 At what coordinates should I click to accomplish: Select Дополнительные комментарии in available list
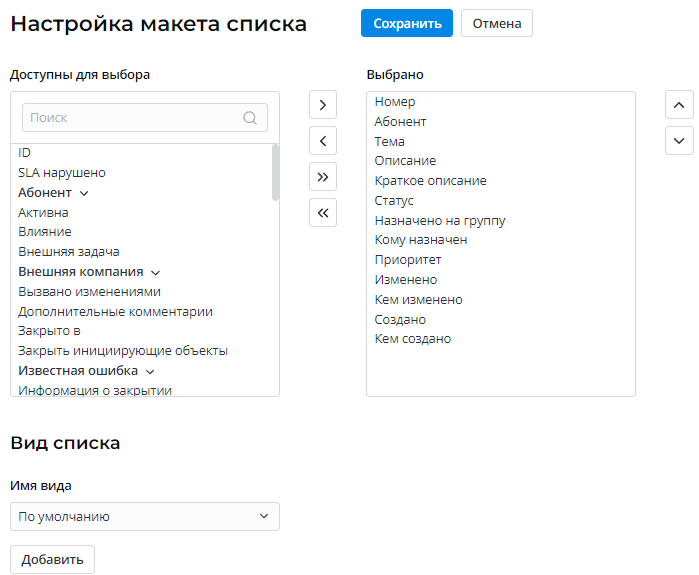(x=115, y=311)
